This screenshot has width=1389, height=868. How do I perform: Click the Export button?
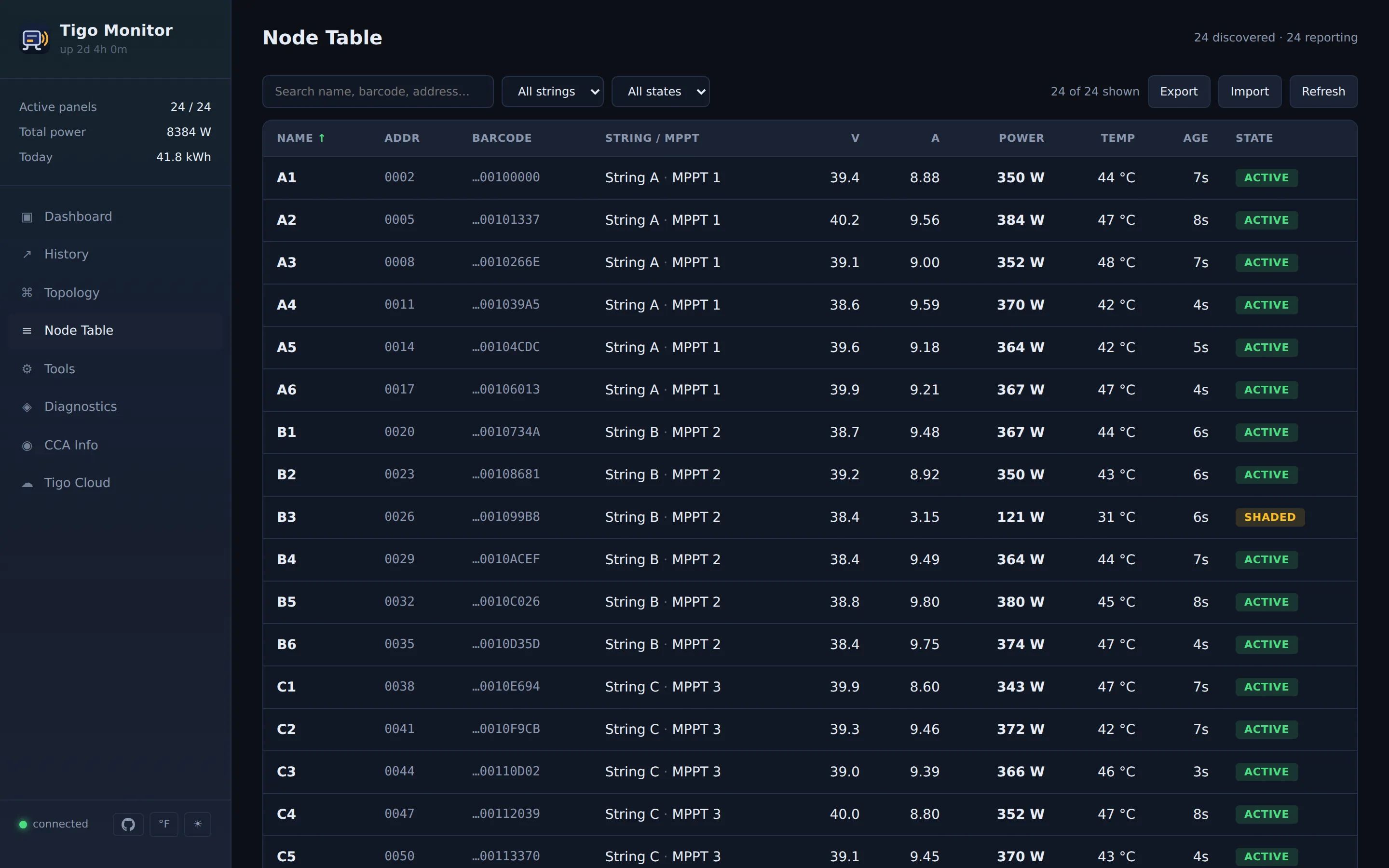tap(1179, 92)
